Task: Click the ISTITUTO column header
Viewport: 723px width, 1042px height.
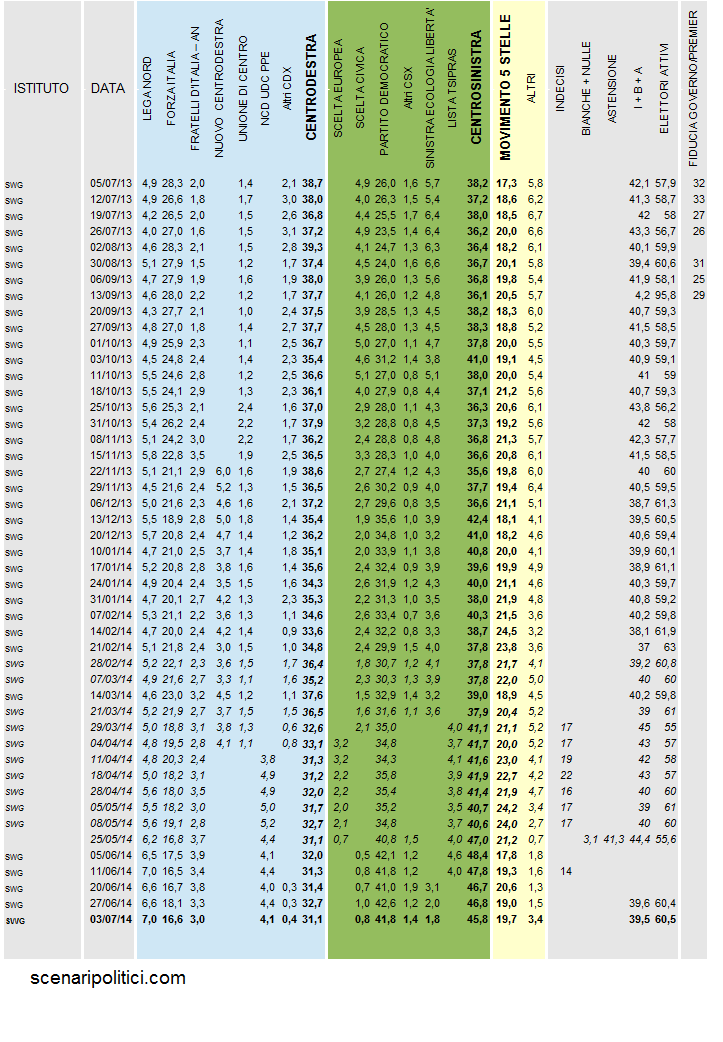Action: tap(41, 88)
